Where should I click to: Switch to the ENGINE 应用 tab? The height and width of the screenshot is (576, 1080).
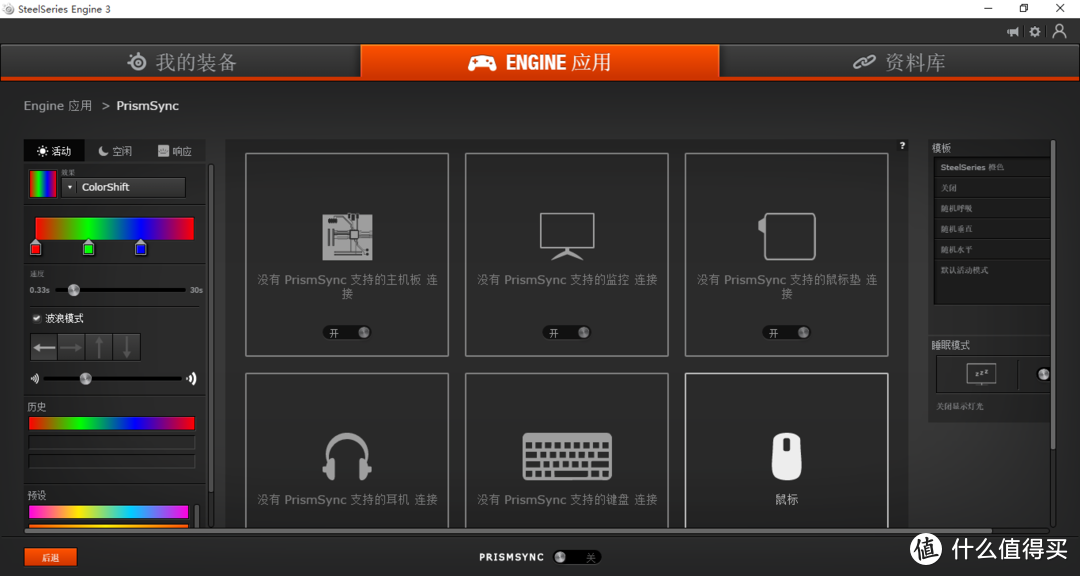click(540, 62)
